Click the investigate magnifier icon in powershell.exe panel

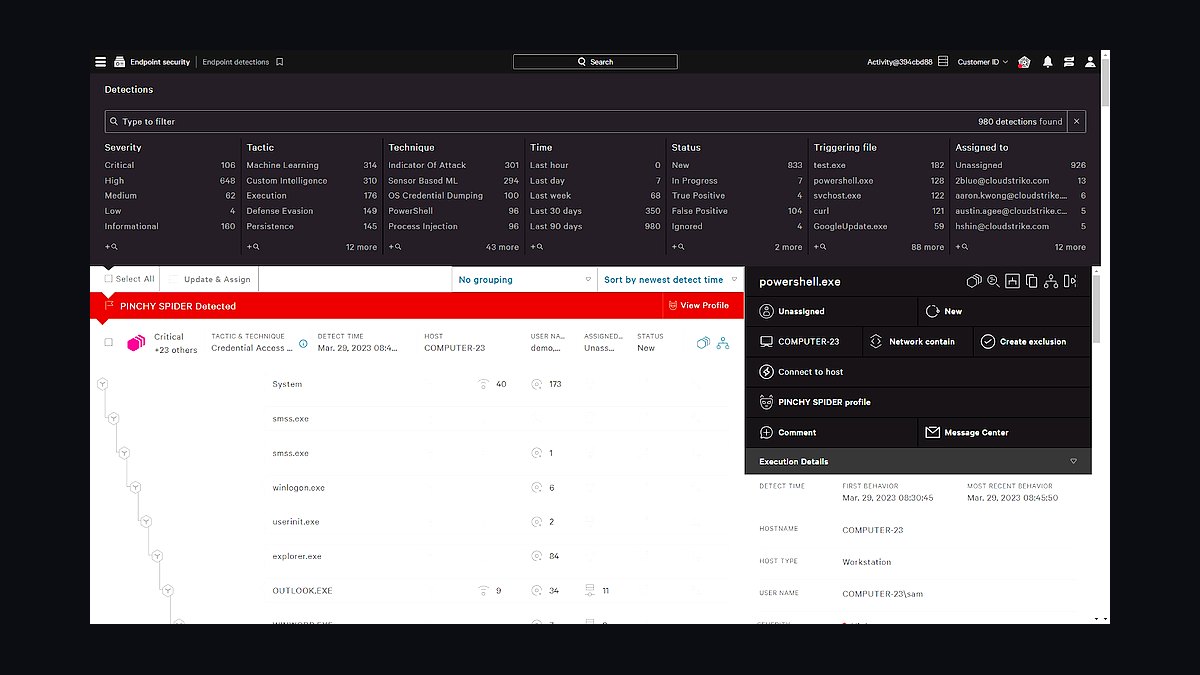click(993, 282)
